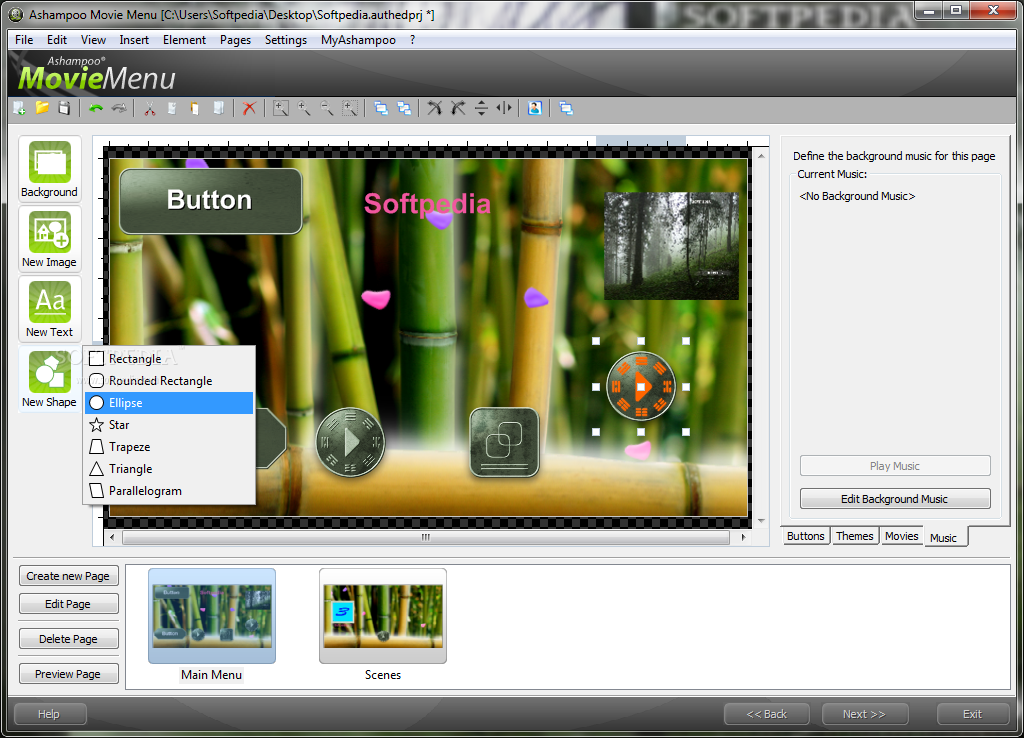
Task: Click the canvas horizontal scrollbar thumb
Action: 425,537
